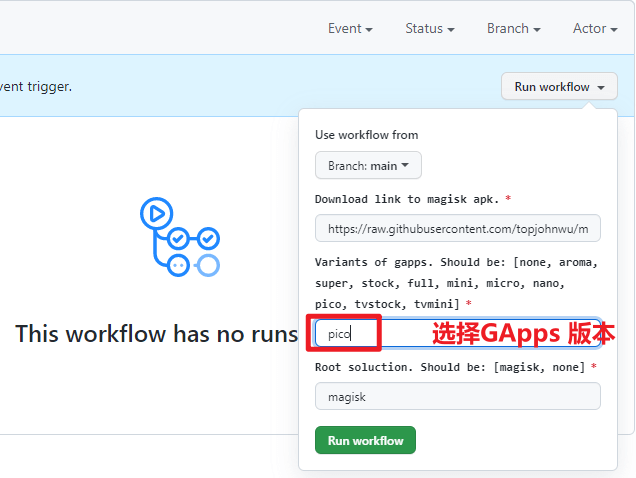636x478 pixels.
Task: Click the play circle in workflow illustration
Action: click(x=156, y=212)
